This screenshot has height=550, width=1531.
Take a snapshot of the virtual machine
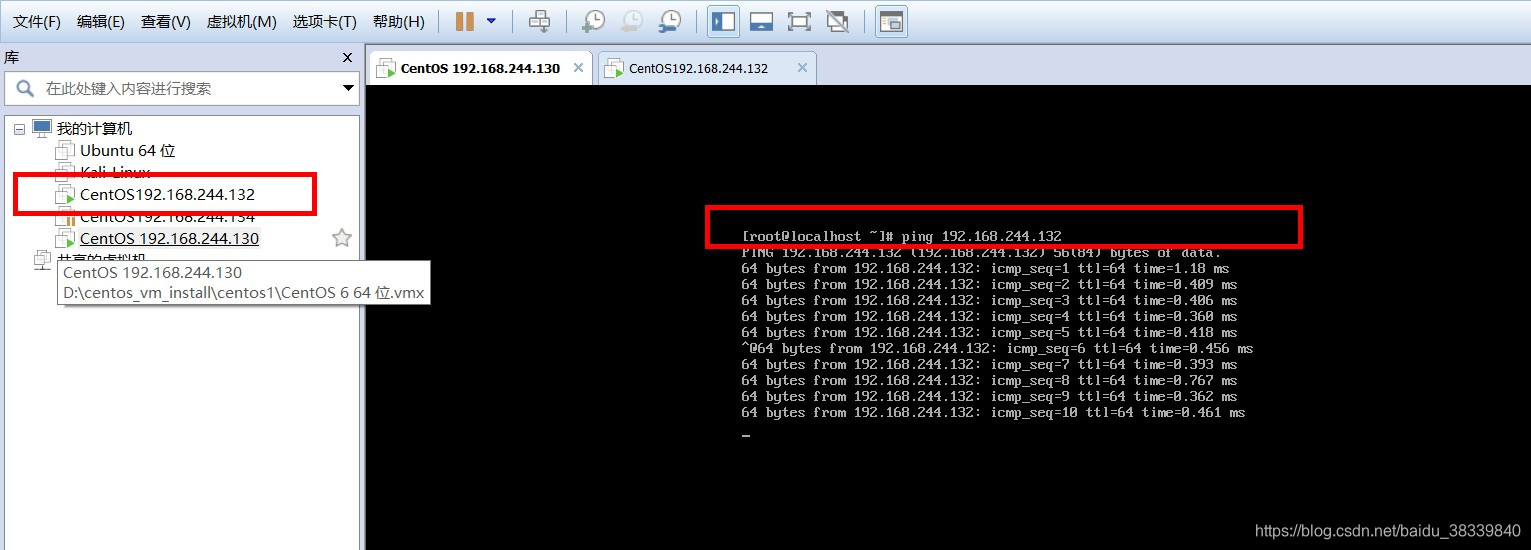pyautogui.click(x=594, y=21)
